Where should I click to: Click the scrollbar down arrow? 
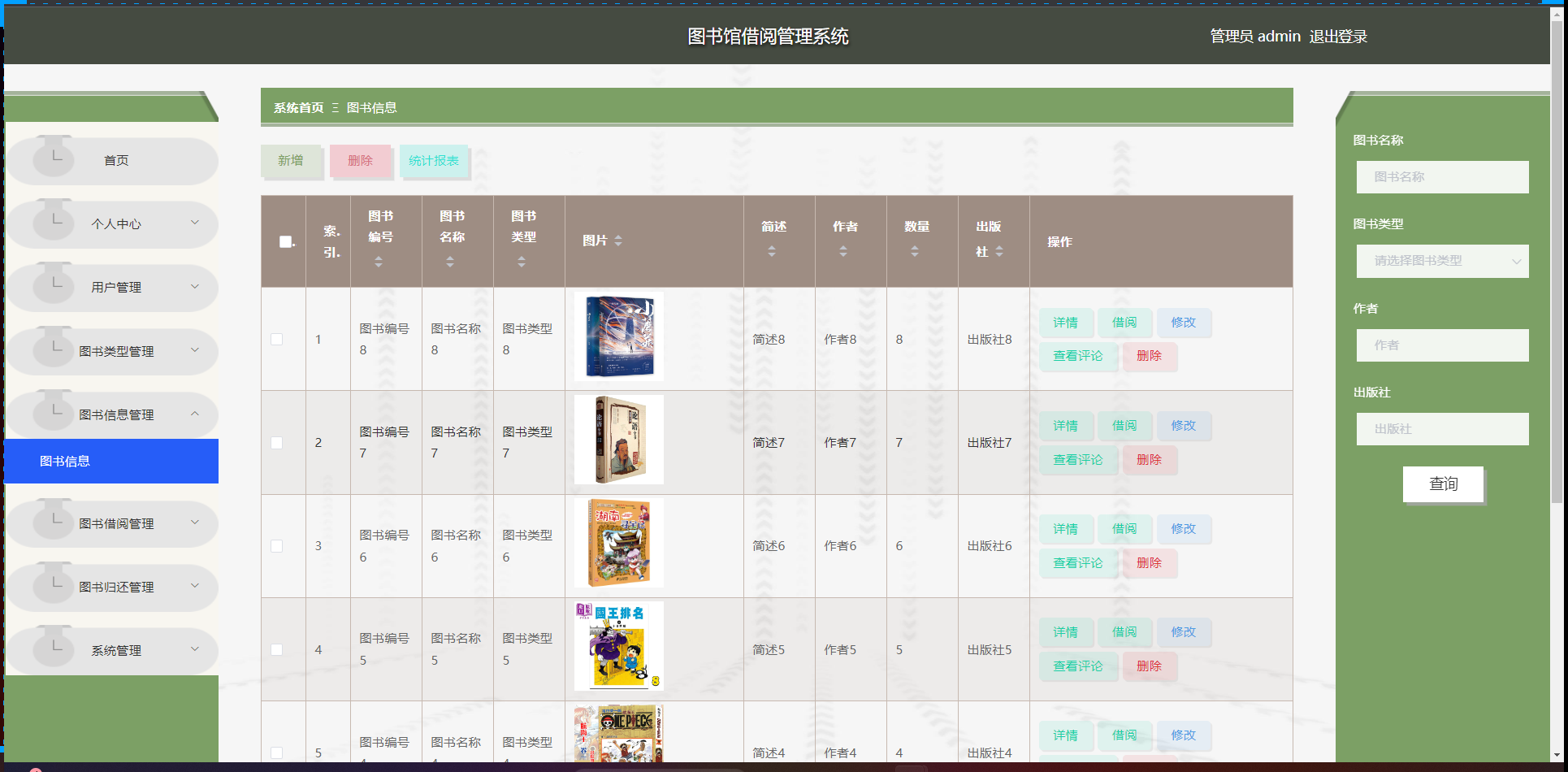tap(1557, 755)
